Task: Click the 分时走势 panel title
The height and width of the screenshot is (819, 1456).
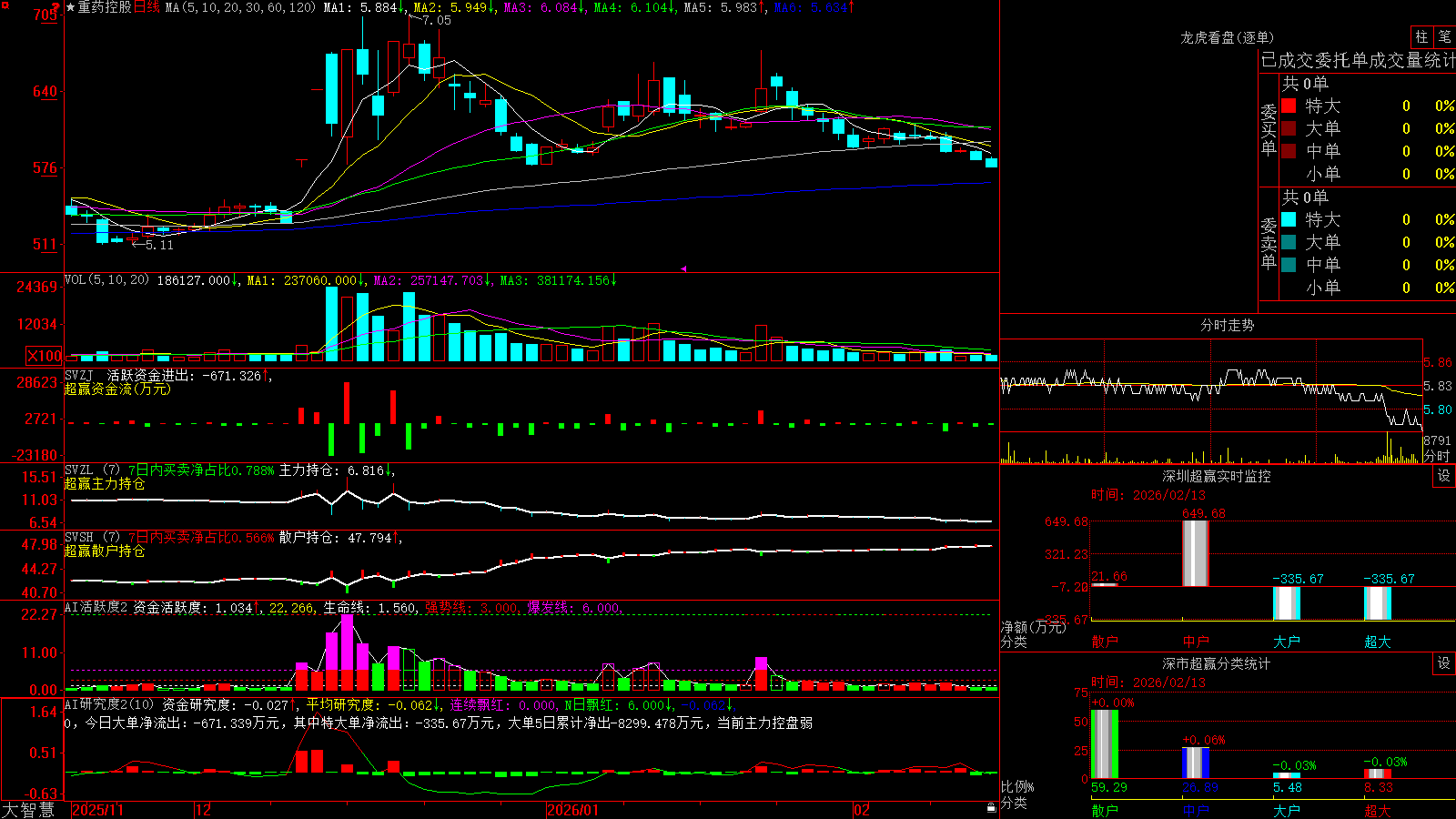Action: (1228, 325)
